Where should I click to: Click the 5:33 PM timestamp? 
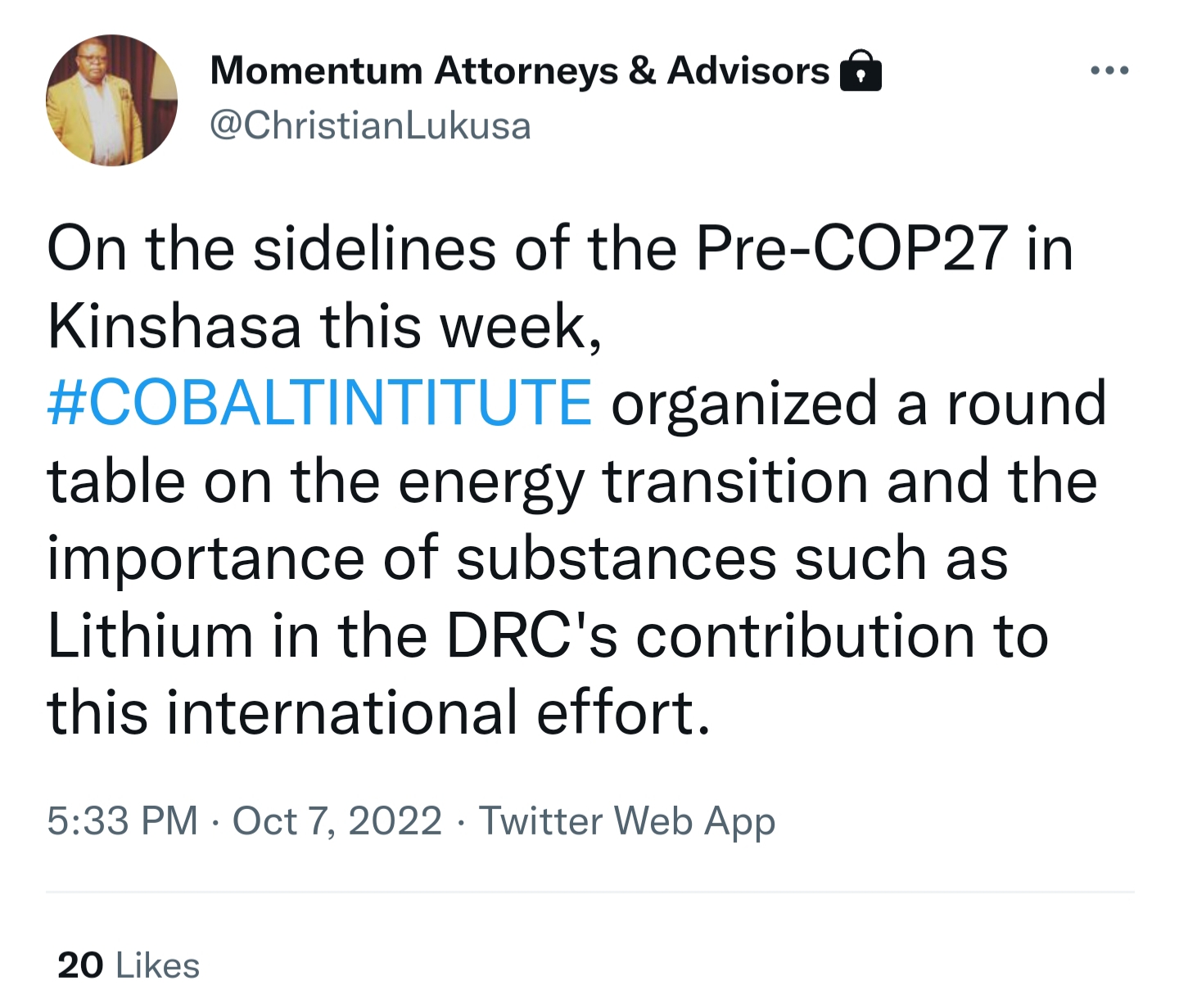[x=123, y=820]
